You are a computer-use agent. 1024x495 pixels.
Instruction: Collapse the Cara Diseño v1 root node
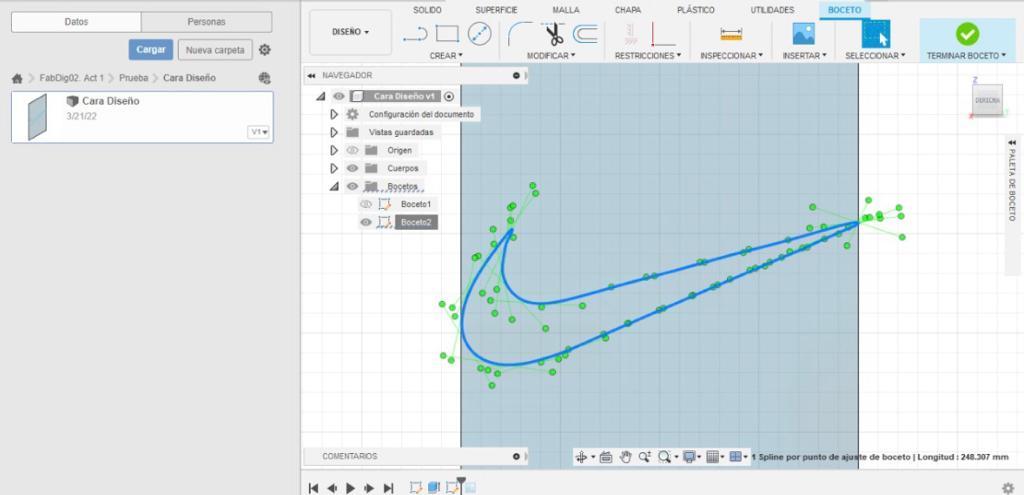(321, 97)
